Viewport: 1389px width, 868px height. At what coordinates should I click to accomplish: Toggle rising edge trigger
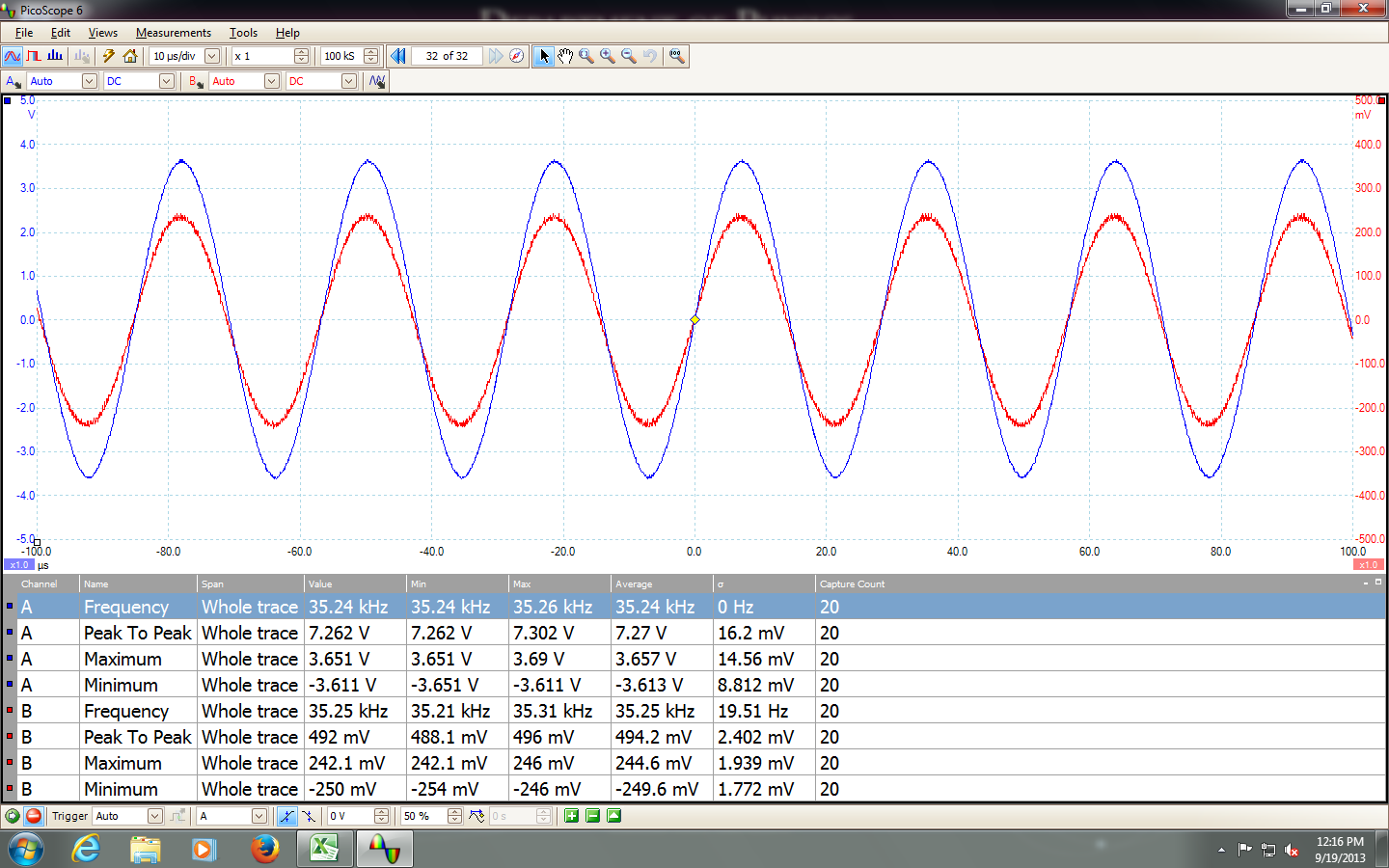[x=287, y=816]
